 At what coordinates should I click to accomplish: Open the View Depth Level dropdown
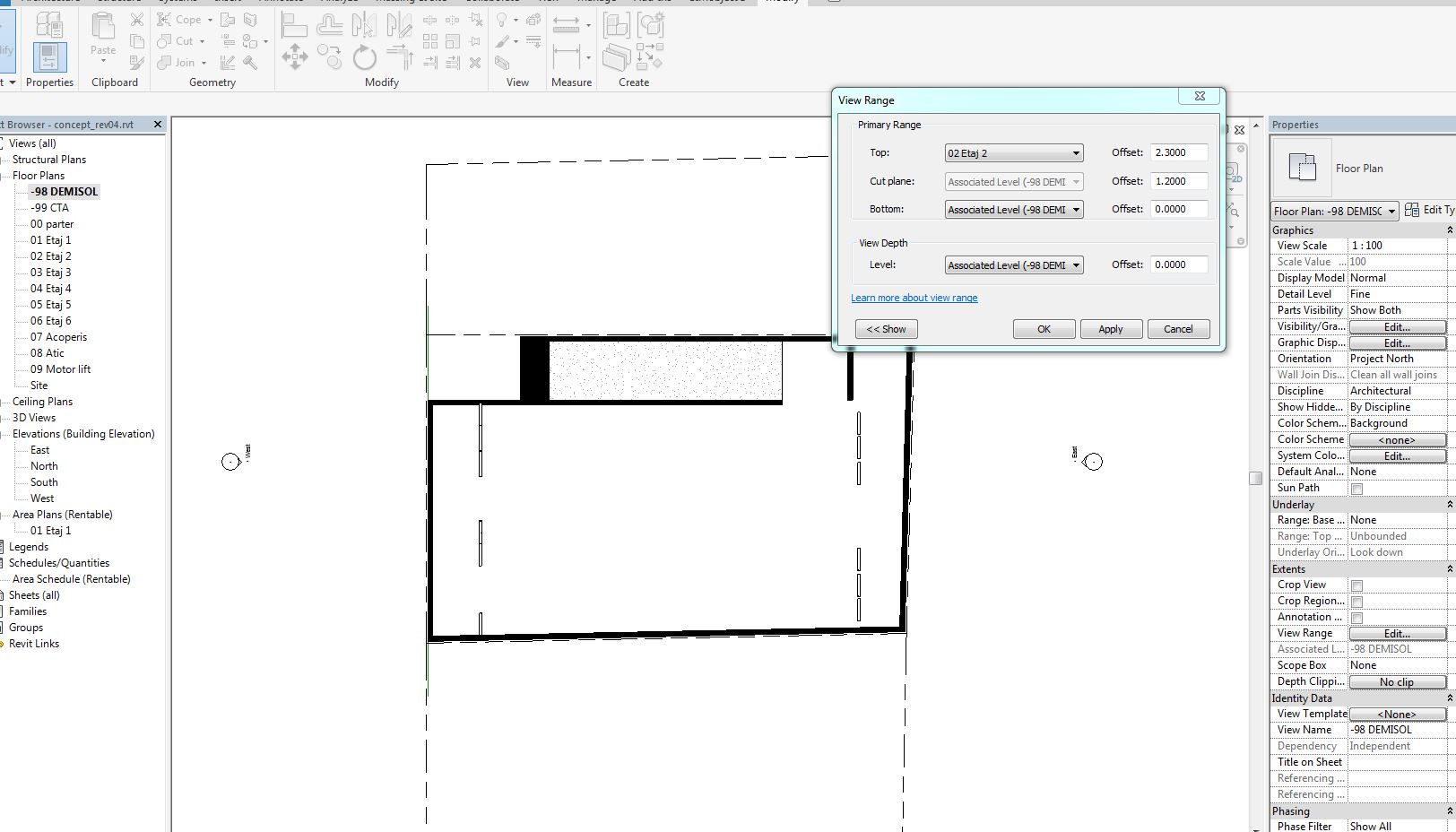pyautogui.click(x=1014, y=265)
